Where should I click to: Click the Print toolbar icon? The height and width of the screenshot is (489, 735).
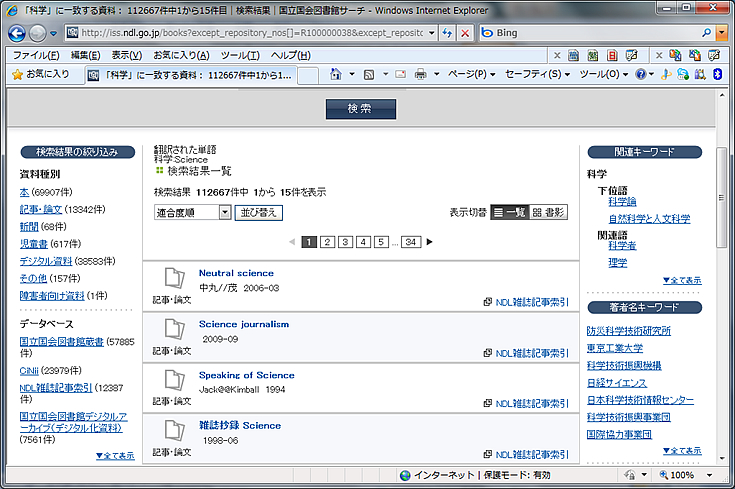[x=420, y=74]
